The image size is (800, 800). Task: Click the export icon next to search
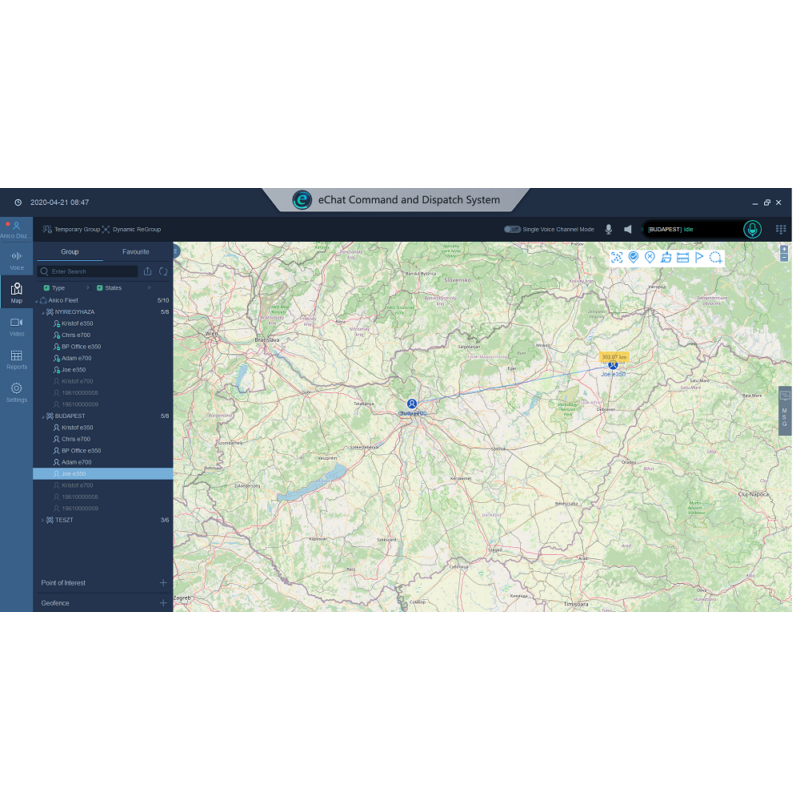(x=148, y=271)
